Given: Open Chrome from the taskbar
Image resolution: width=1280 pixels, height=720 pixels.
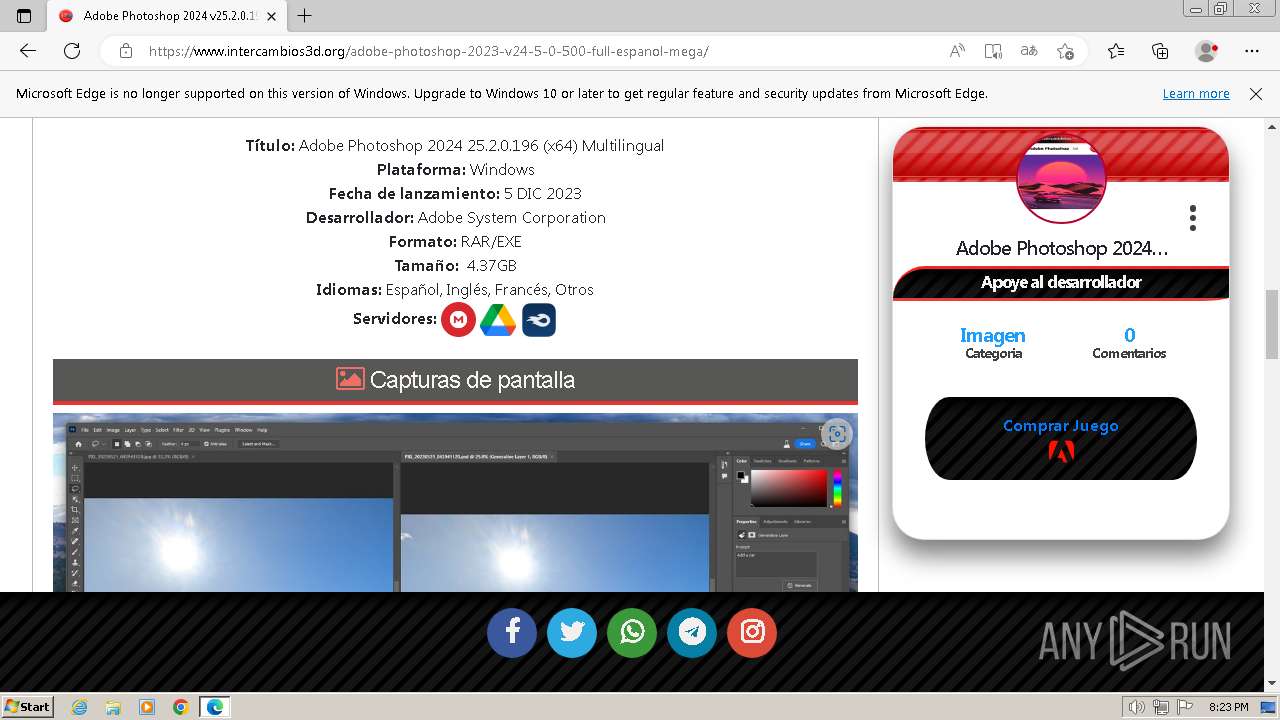Looking at the screenshot, I should point(181,707).
